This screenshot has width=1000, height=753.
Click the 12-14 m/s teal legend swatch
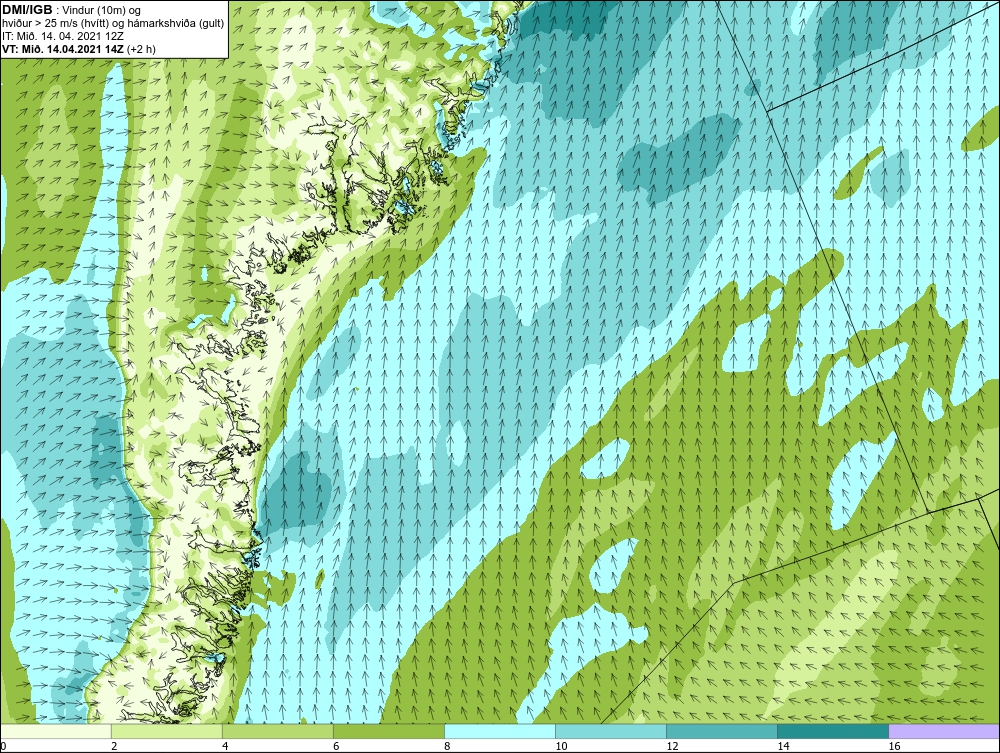(722, 731)
